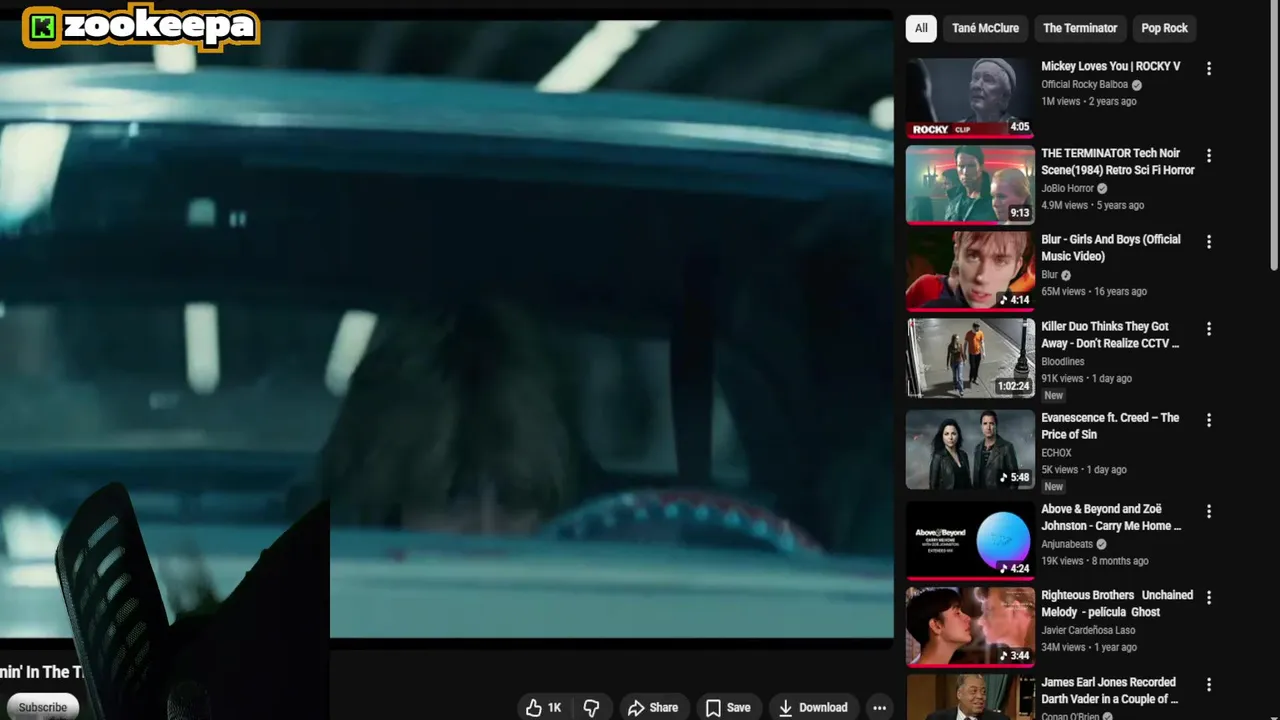This screenshot has width=1280, height=720.
Task: Select The Terminator filter chip
Action: 1080,28
